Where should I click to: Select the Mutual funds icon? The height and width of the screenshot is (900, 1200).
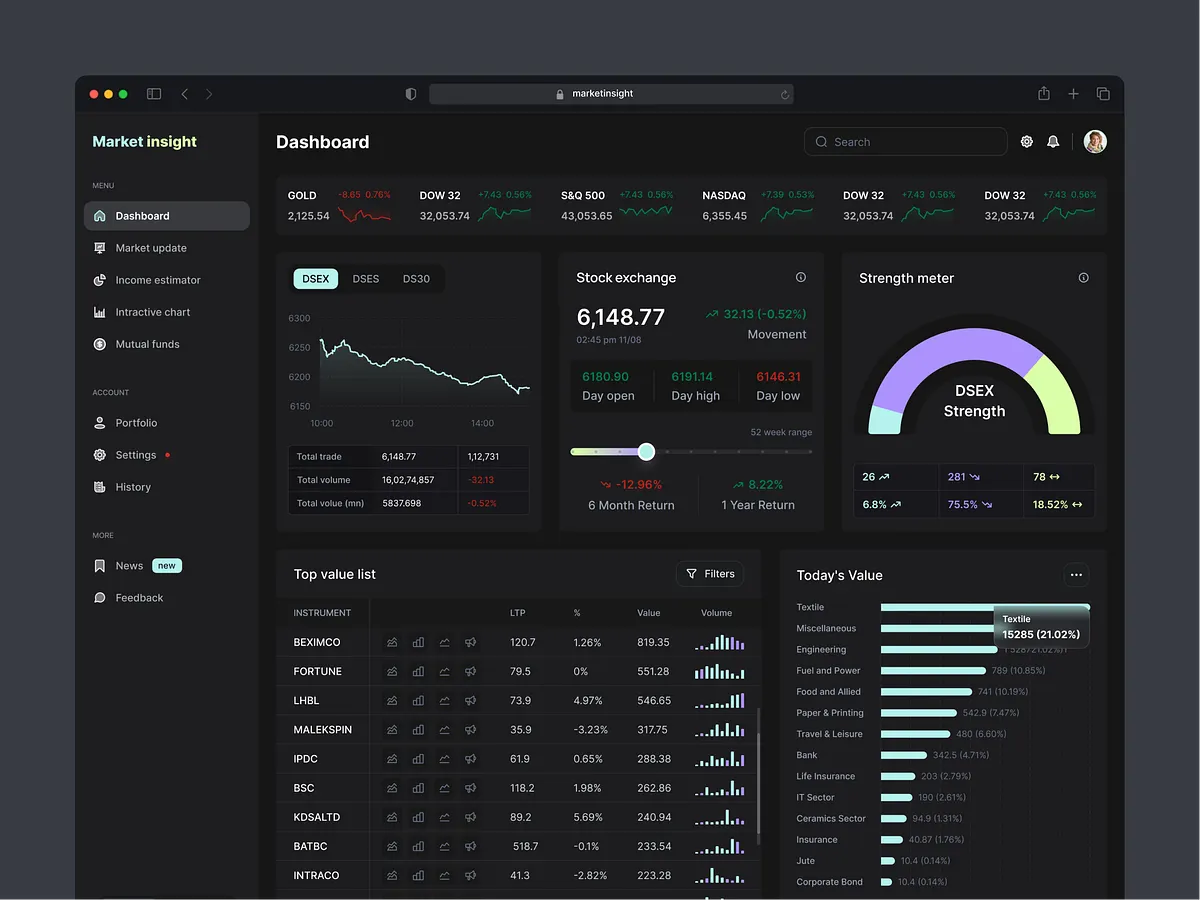pyautogui.click(x=100, y=343)
